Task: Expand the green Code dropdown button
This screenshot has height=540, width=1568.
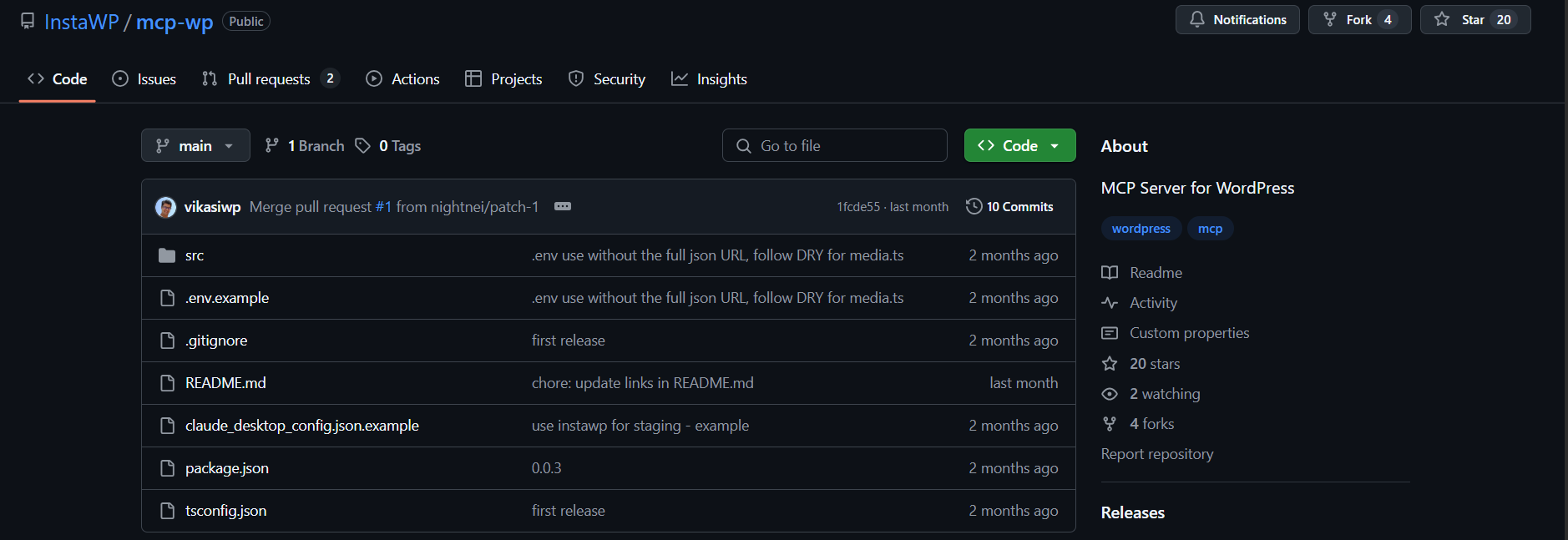Action: click(1019, 145)
